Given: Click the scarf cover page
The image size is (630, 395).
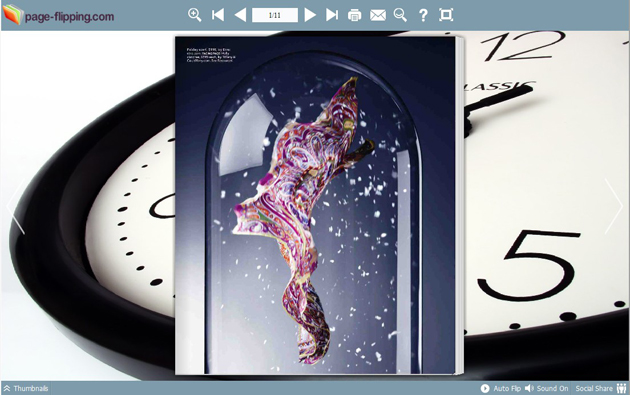Looking at the screenshot, I should pyautogui.click(x=315, y=205).
